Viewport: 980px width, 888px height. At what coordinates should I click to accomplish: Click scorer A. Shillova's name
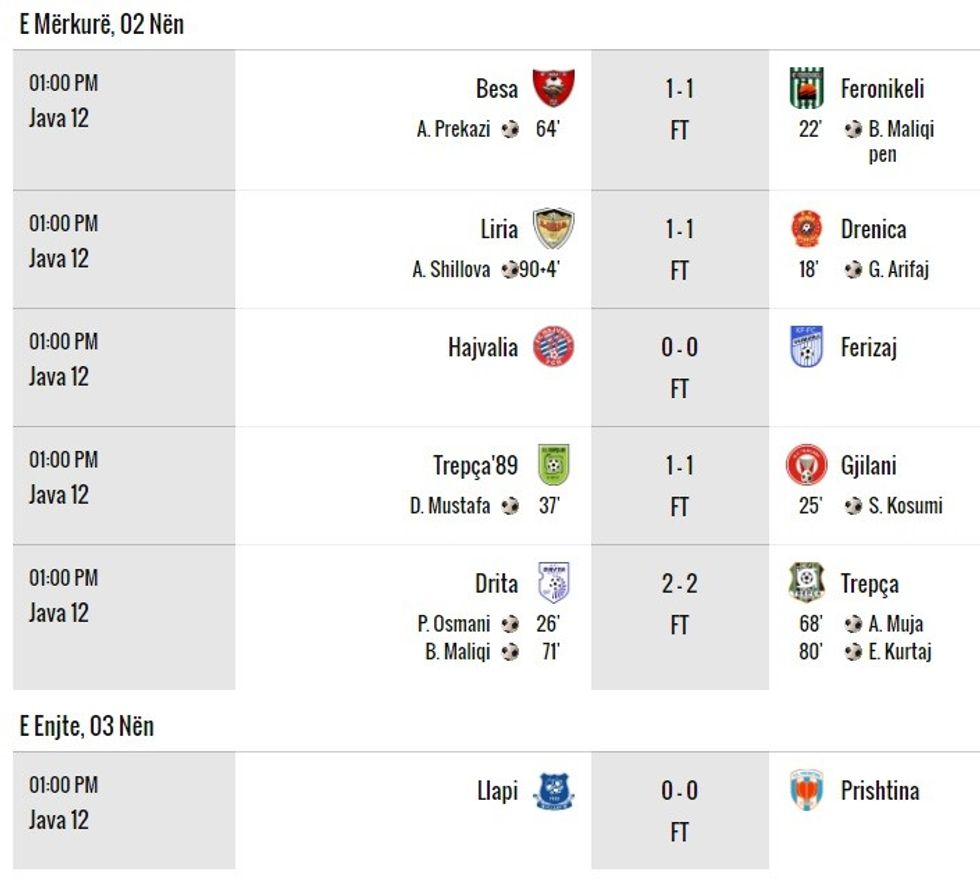[x=451, y=270]
